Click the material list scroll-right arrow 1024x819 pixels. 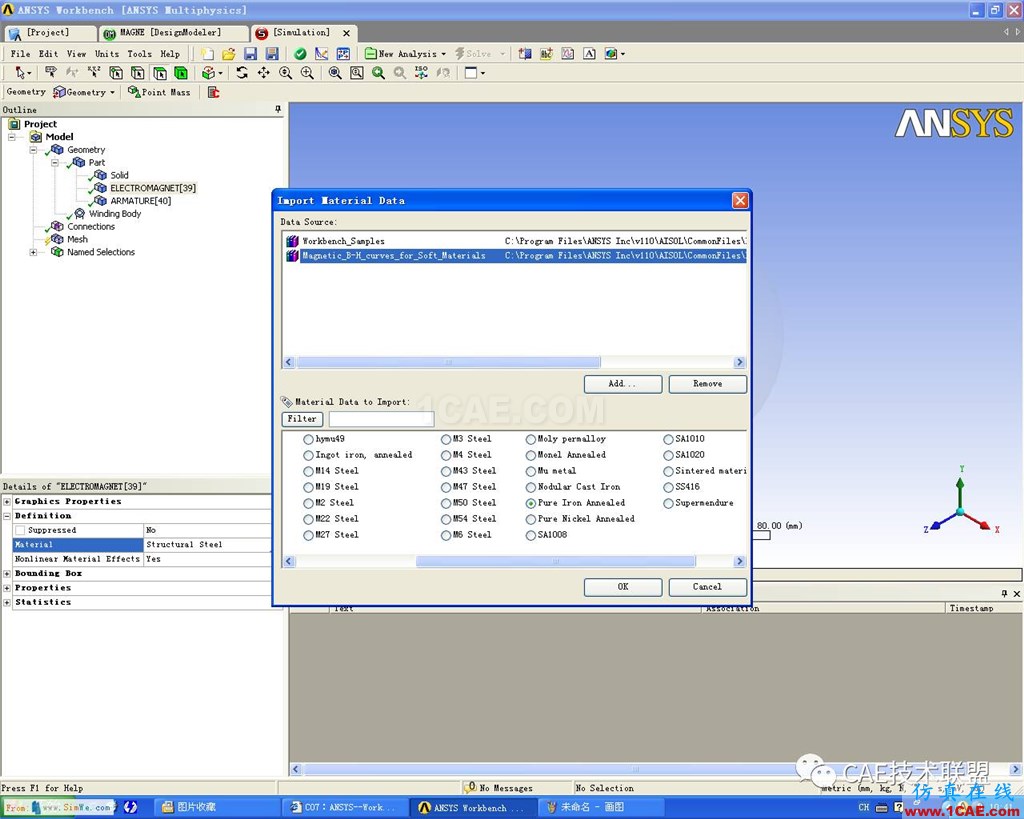tap(740, 561)
